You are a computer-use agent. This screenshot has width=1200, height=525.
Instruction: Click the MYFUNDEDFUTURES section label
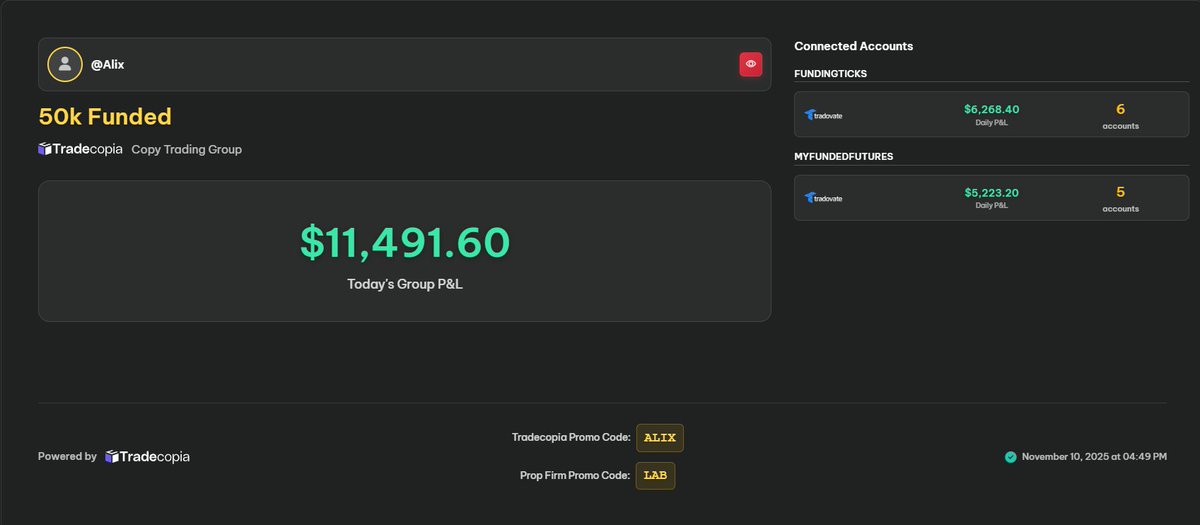click(x=844, y=157)
